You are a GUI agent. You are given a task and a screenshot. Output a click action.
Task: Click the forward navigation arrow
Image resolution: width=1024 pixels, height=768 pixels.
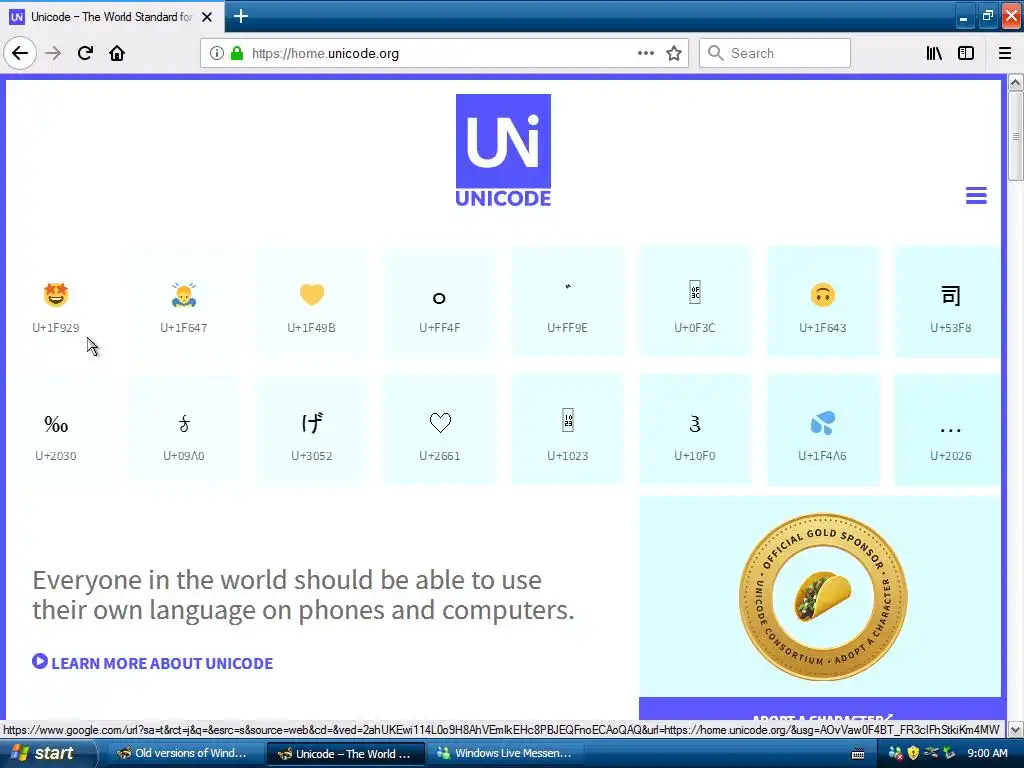click(x=53, y=53)
